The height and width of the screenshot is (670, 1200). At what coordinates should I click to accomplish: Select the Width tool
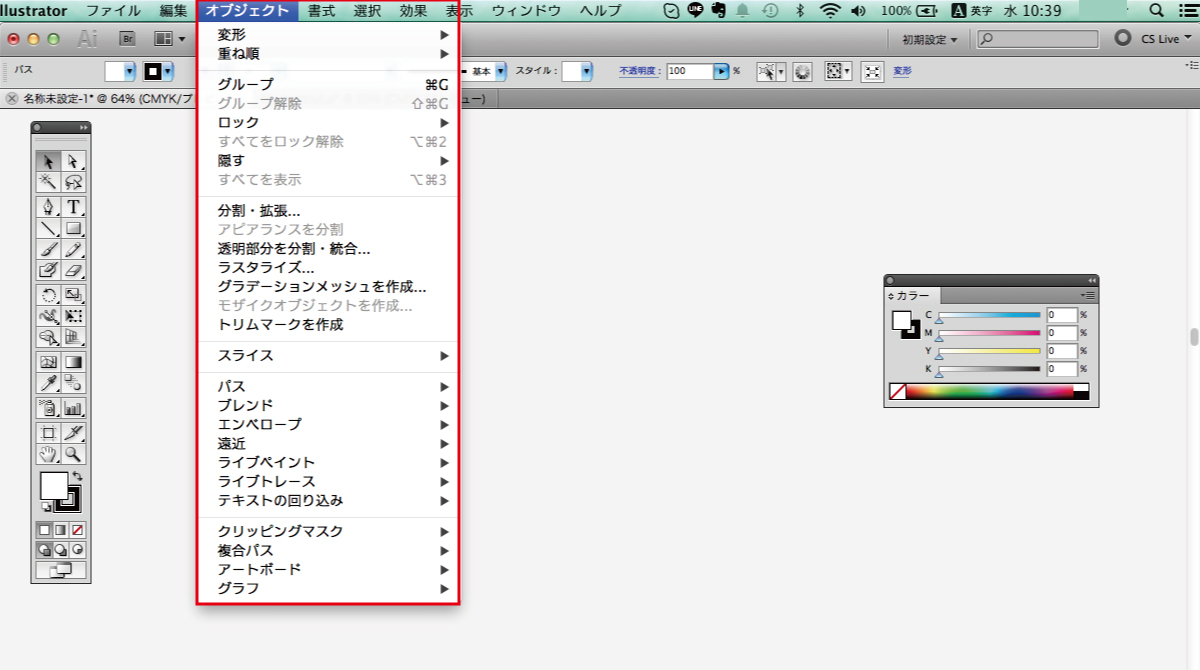[48, 316]
